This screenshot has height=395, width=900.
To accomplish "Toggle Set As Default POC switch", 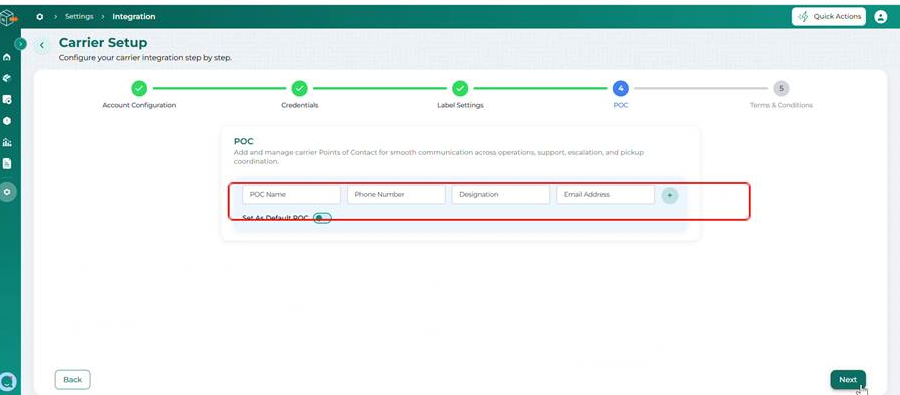I will point(322,218).
